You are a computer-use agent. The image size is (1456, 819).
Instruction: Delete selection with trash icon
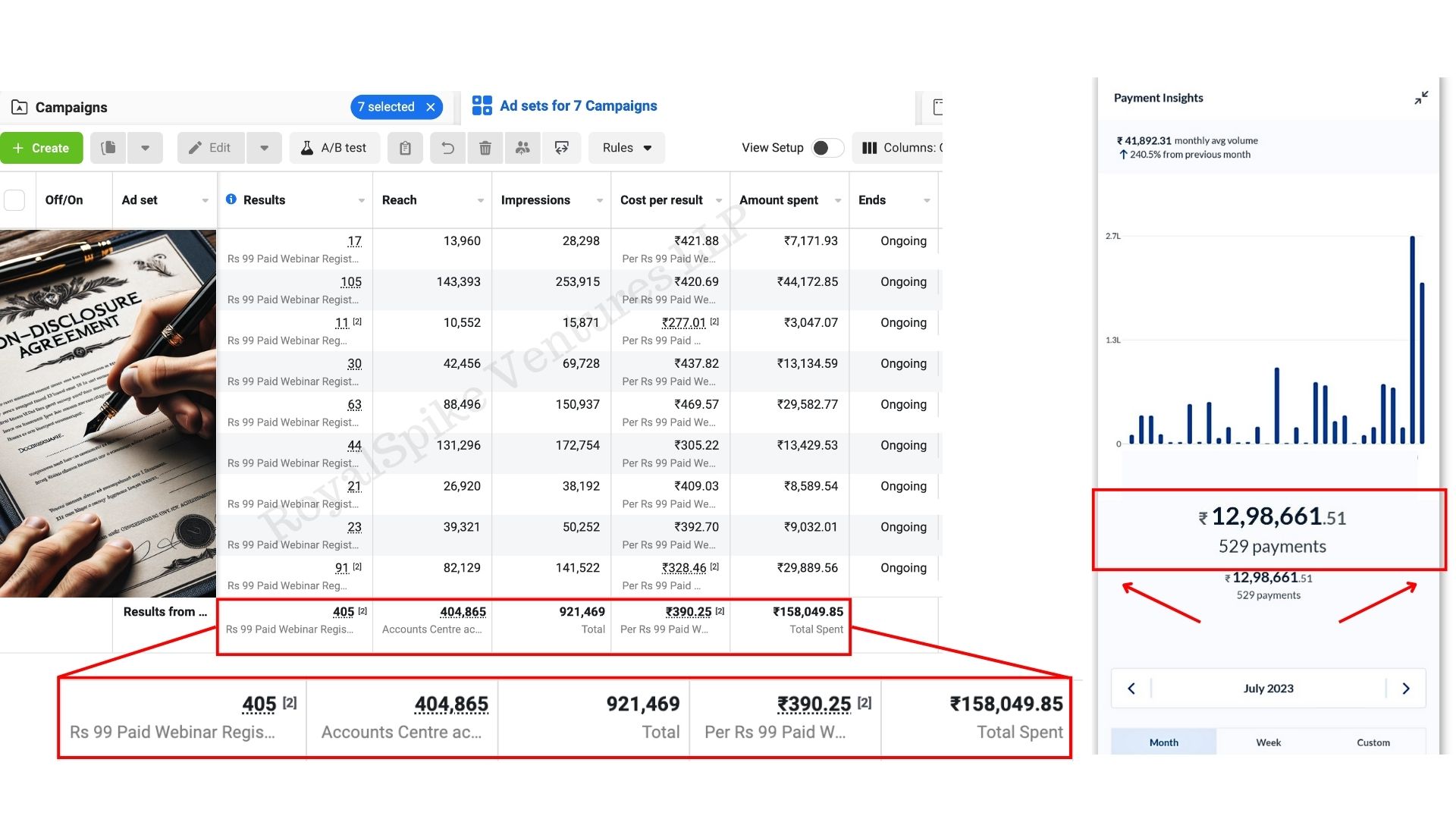(x=485, y=148)
